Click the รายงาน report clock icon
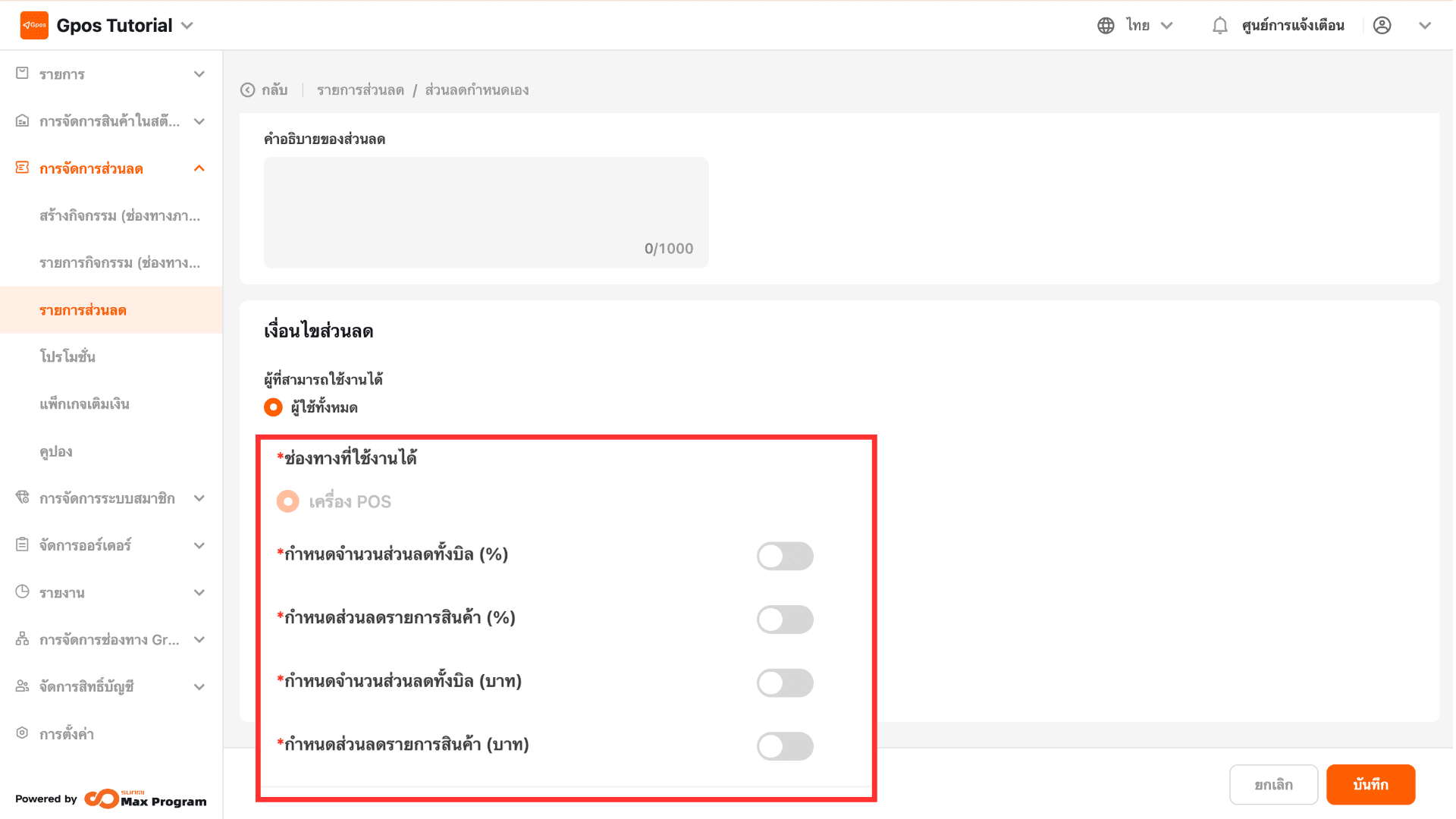Image resolution: width=1456 pixels, height=819 pixels. point(22,592)
